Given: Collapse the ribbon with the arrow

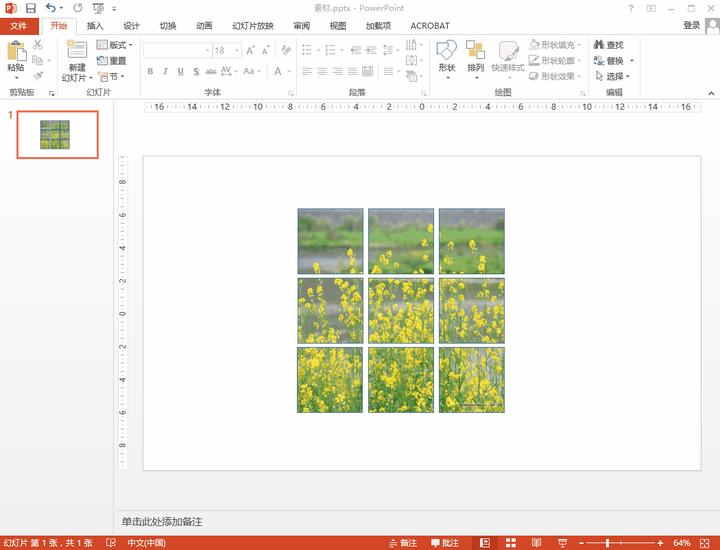Looking at the screenshot, I should coord(711,93).
